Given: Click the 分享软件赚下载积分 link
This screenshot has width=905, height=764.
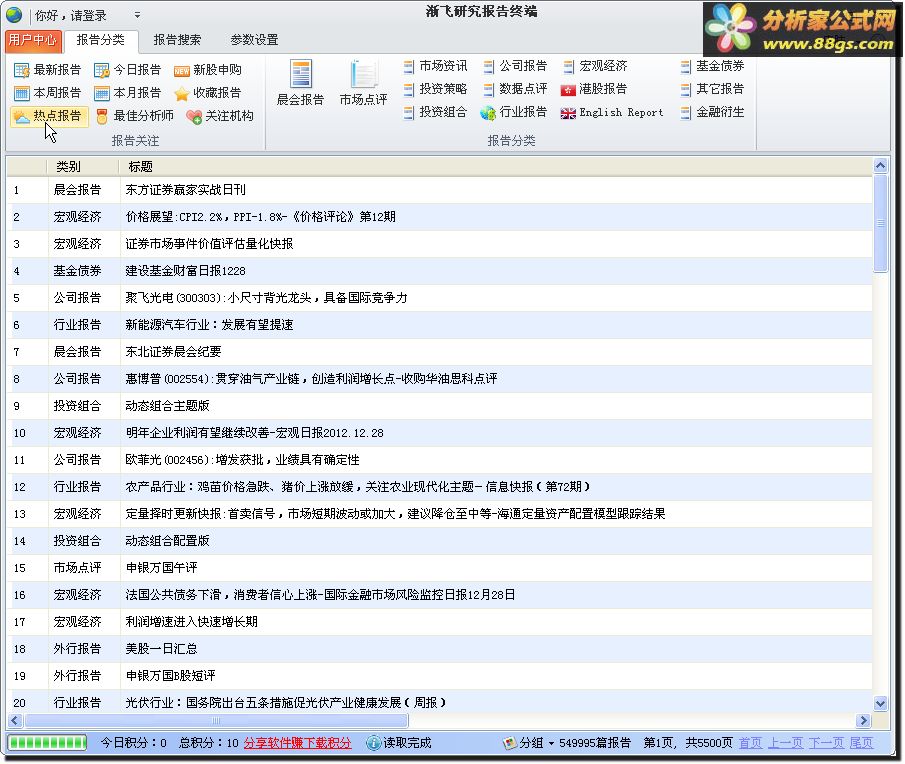Looking at the screenshot, I should [297, 743].
